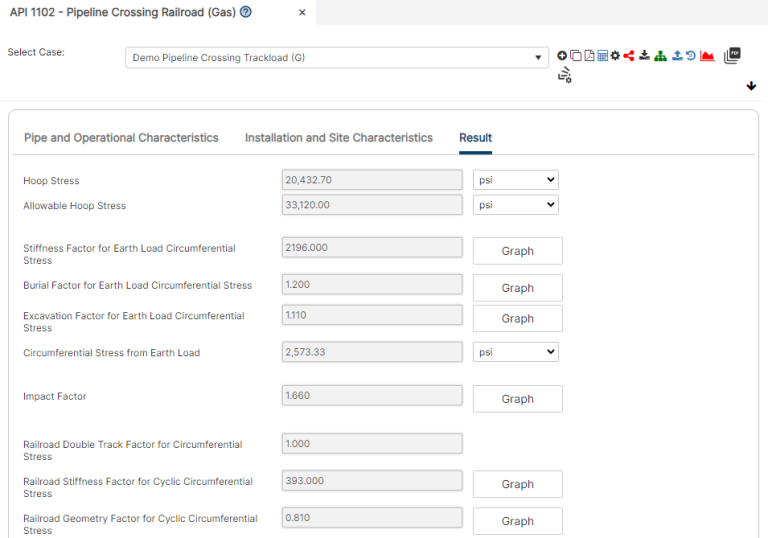
Task: Open Hoop Stress unit dropdown
Action: pos(515,180)
